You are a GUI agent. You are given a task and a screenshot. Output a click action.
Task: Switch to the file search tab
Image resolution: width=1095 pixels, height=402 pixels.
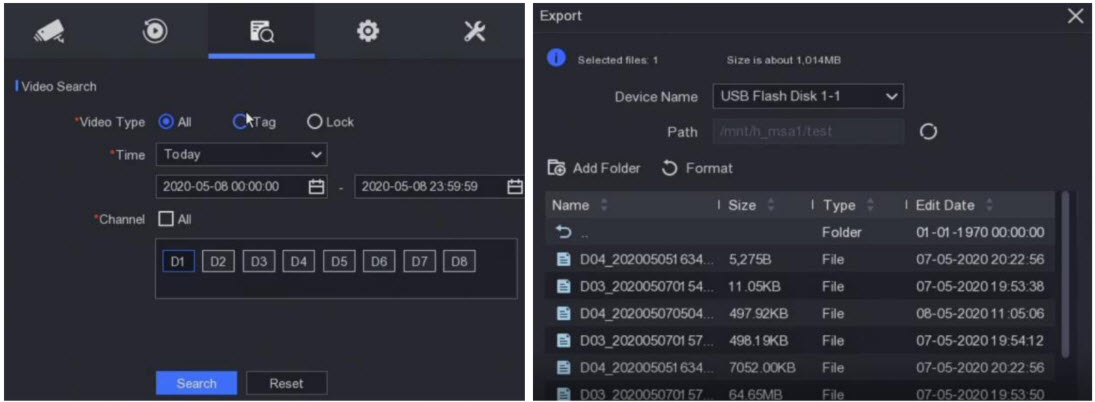click(261, 31)
